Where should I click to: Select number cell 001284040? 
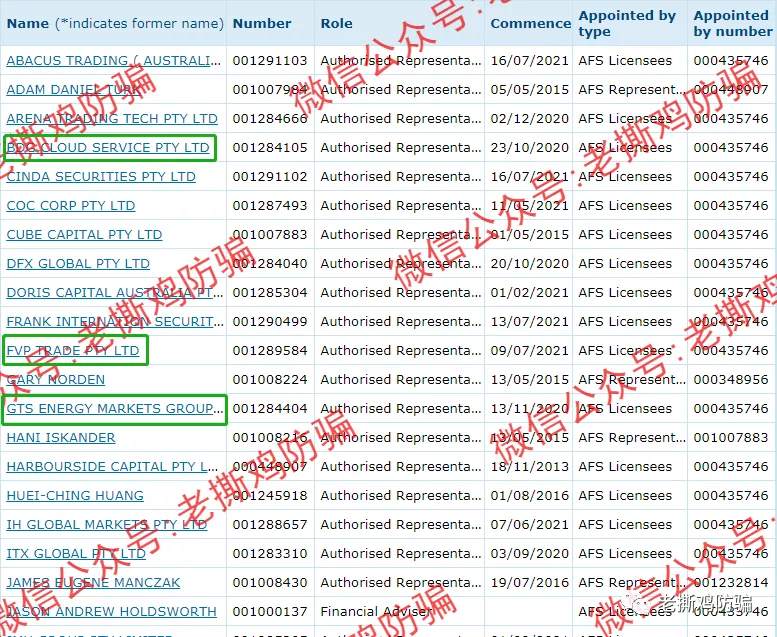(x=270, y=264)
